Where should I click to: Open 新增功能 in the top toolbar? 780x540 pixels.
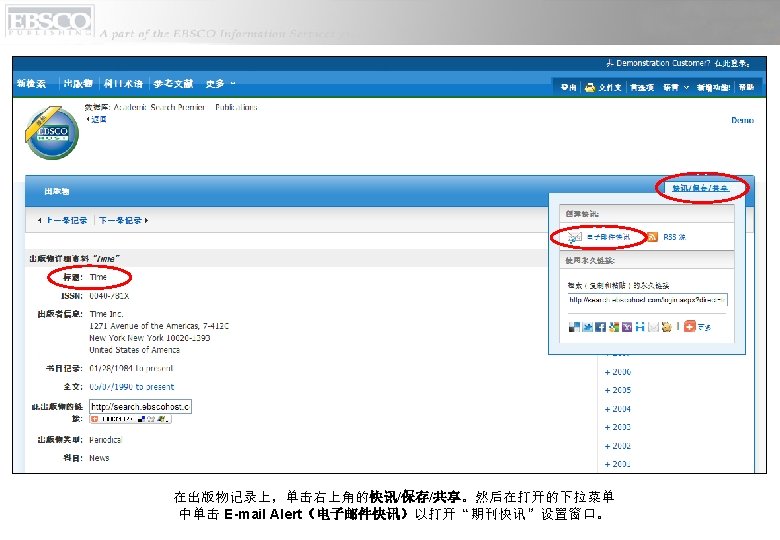coord(713,88)
